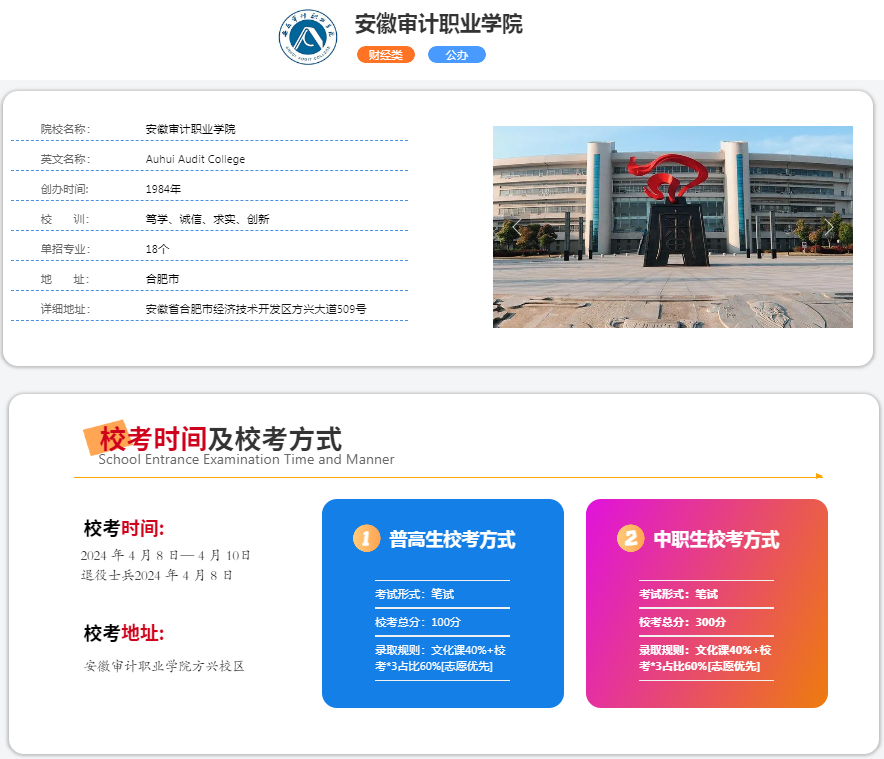The image size is (884, 759).
Task: Advance carousel with the right arrow
Action: tap(829, 228)
